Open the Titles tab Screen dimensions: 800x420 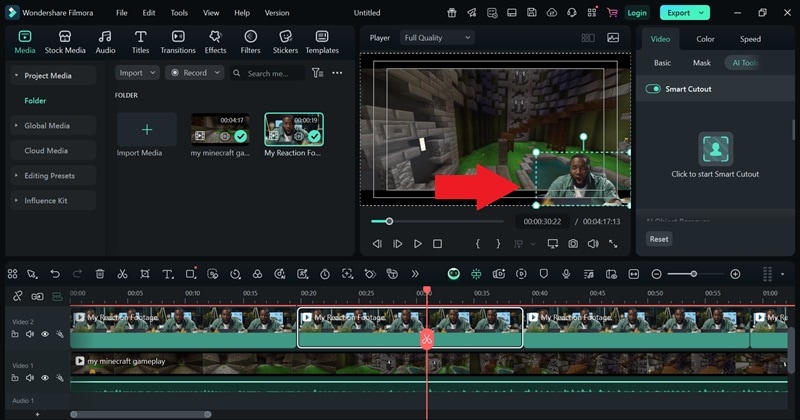[x=140, y=42]
